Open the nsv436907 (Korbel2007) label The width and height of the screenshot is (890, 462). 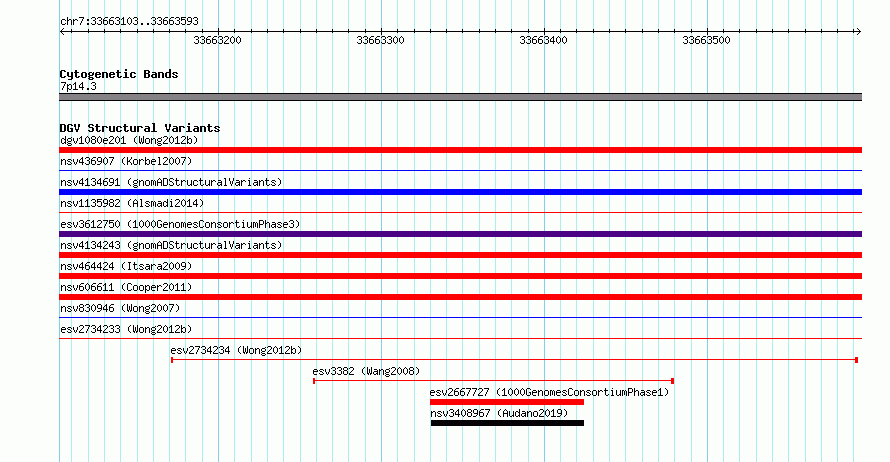tap(126, 161)
